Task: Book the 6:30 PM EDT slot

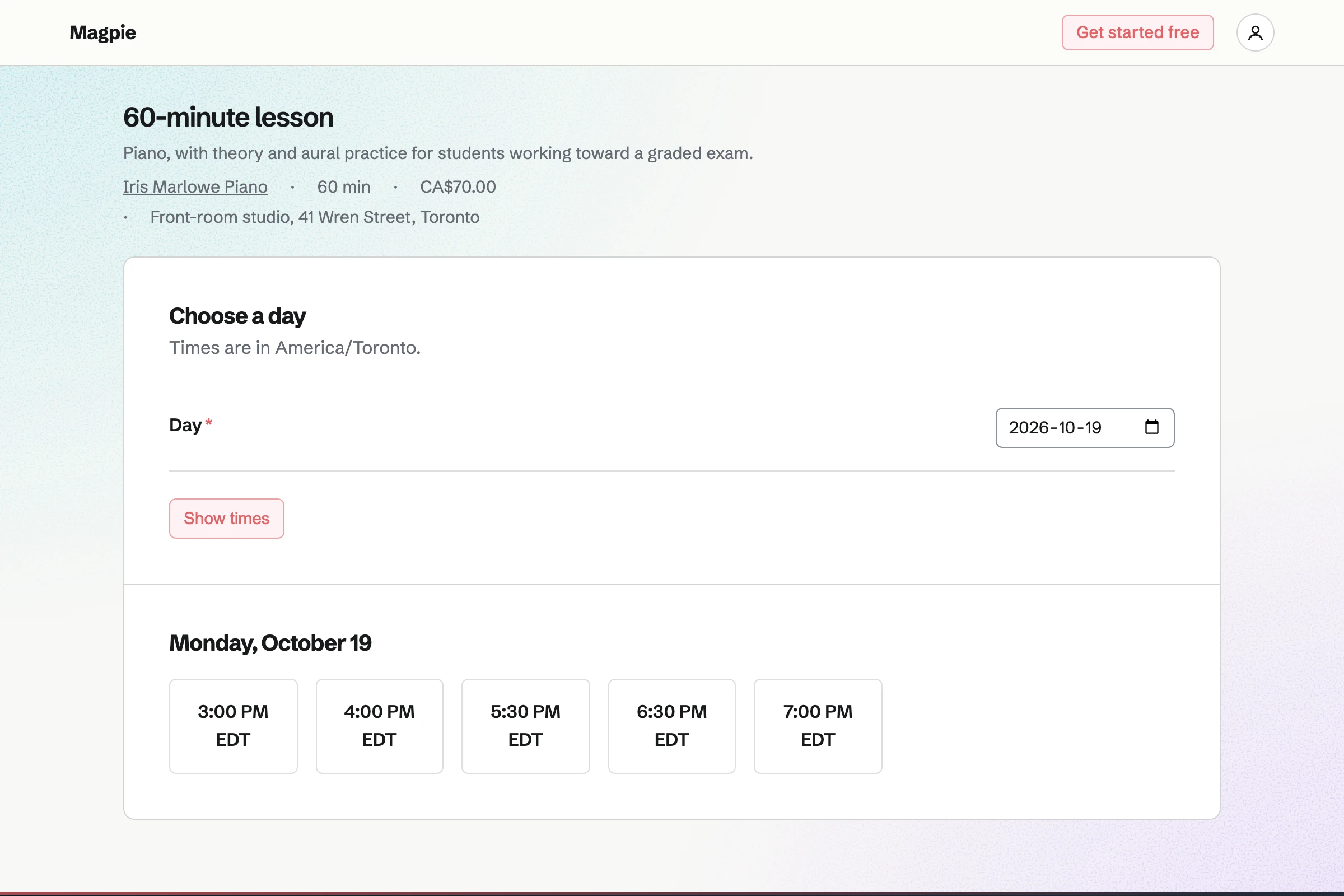Action: [671, 726]
